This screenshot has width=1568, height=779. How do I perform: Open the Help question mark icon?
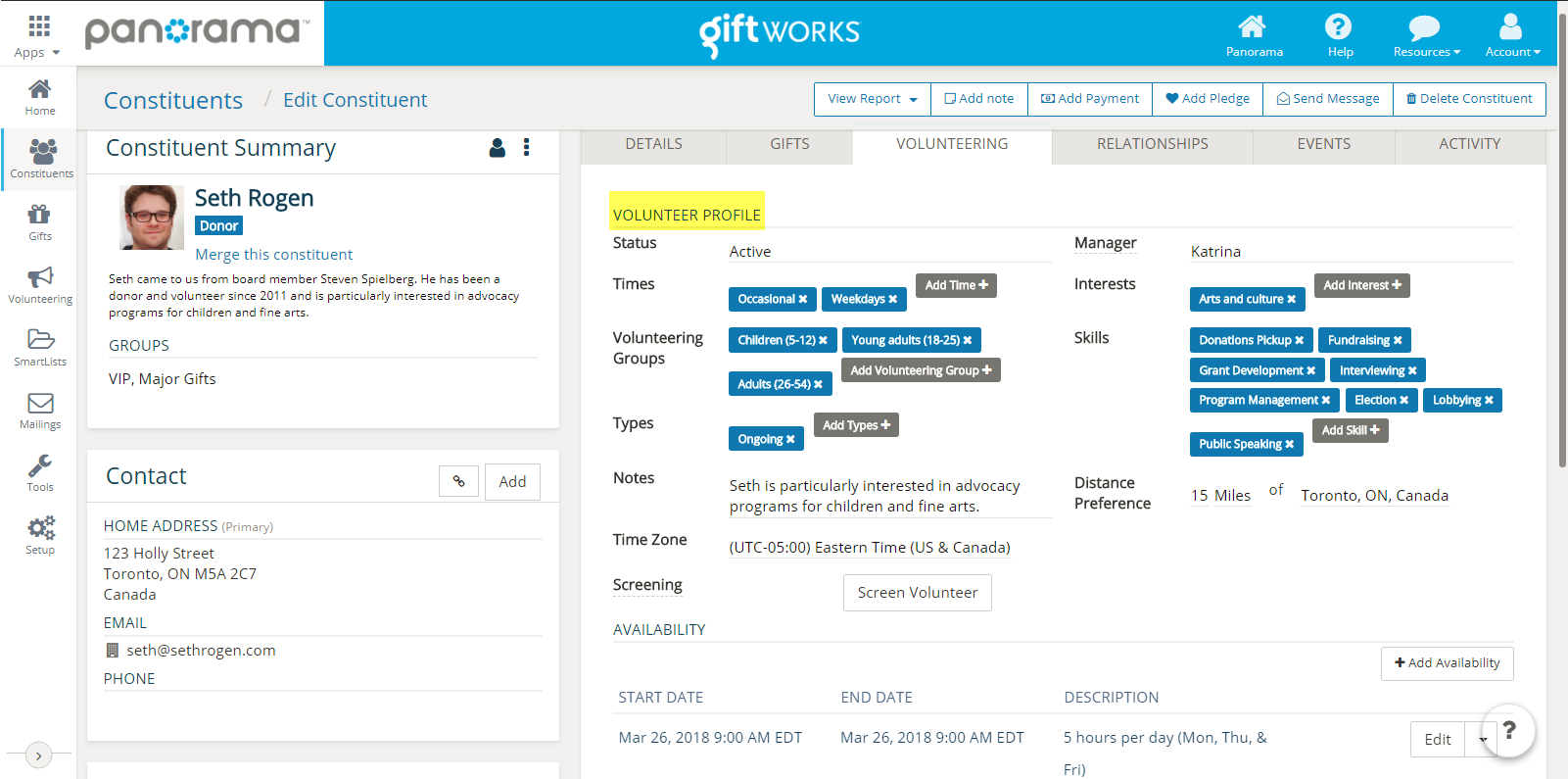coord(1339,35)
